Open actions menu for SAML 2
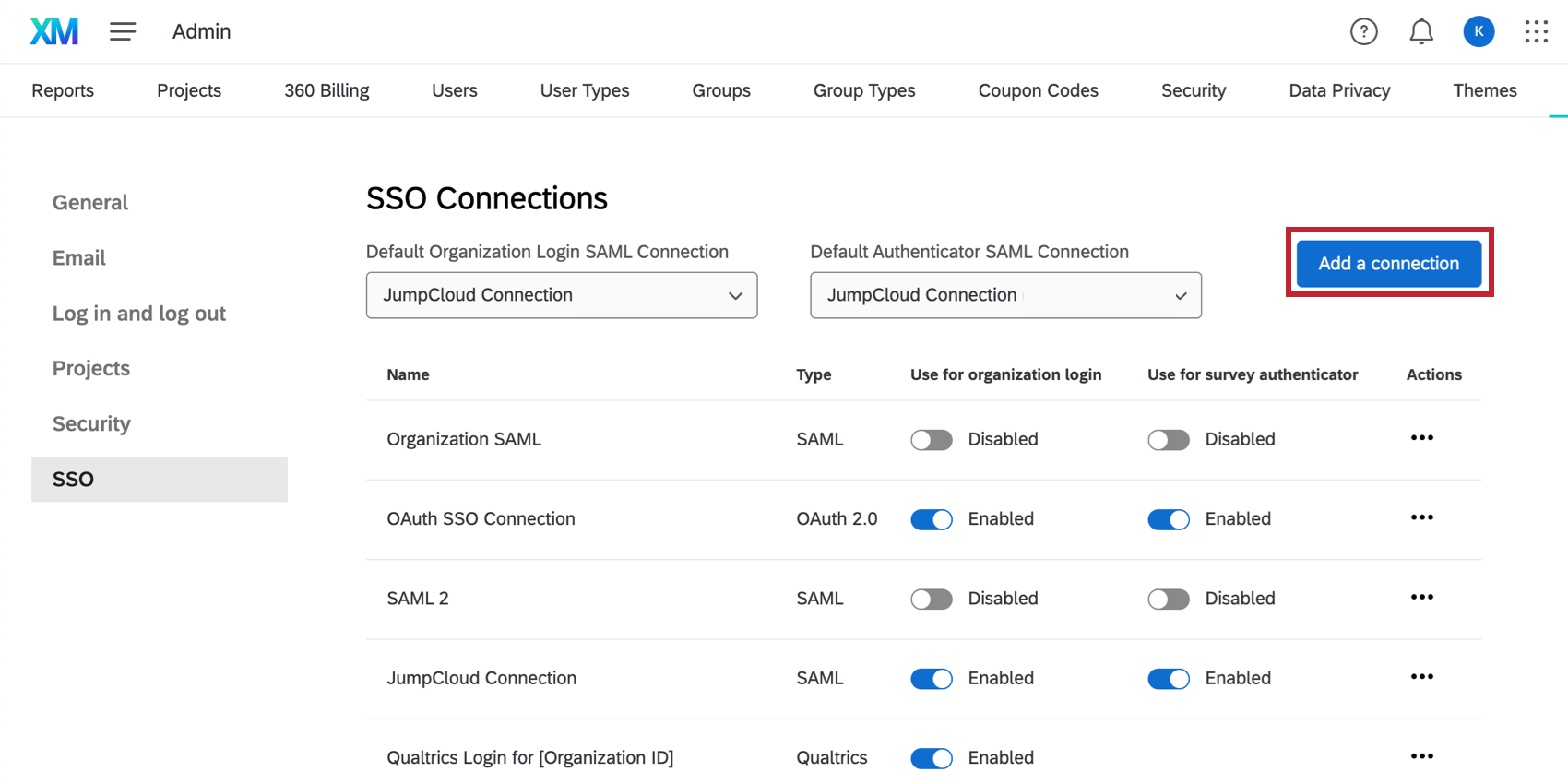 tap(1422, 598)
